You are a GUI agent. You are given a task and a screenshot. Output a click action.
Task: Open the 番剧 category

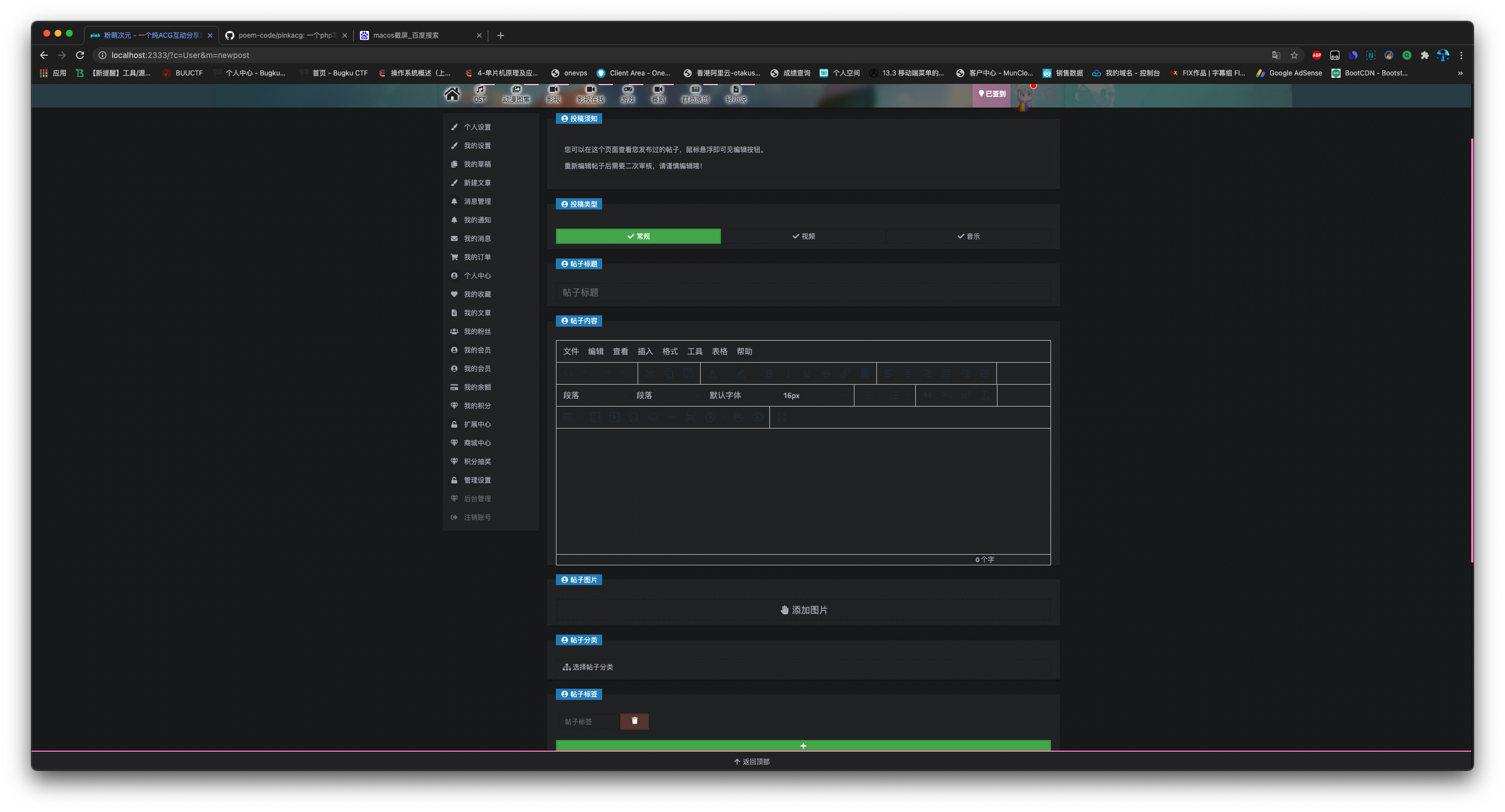pos(658,94)
